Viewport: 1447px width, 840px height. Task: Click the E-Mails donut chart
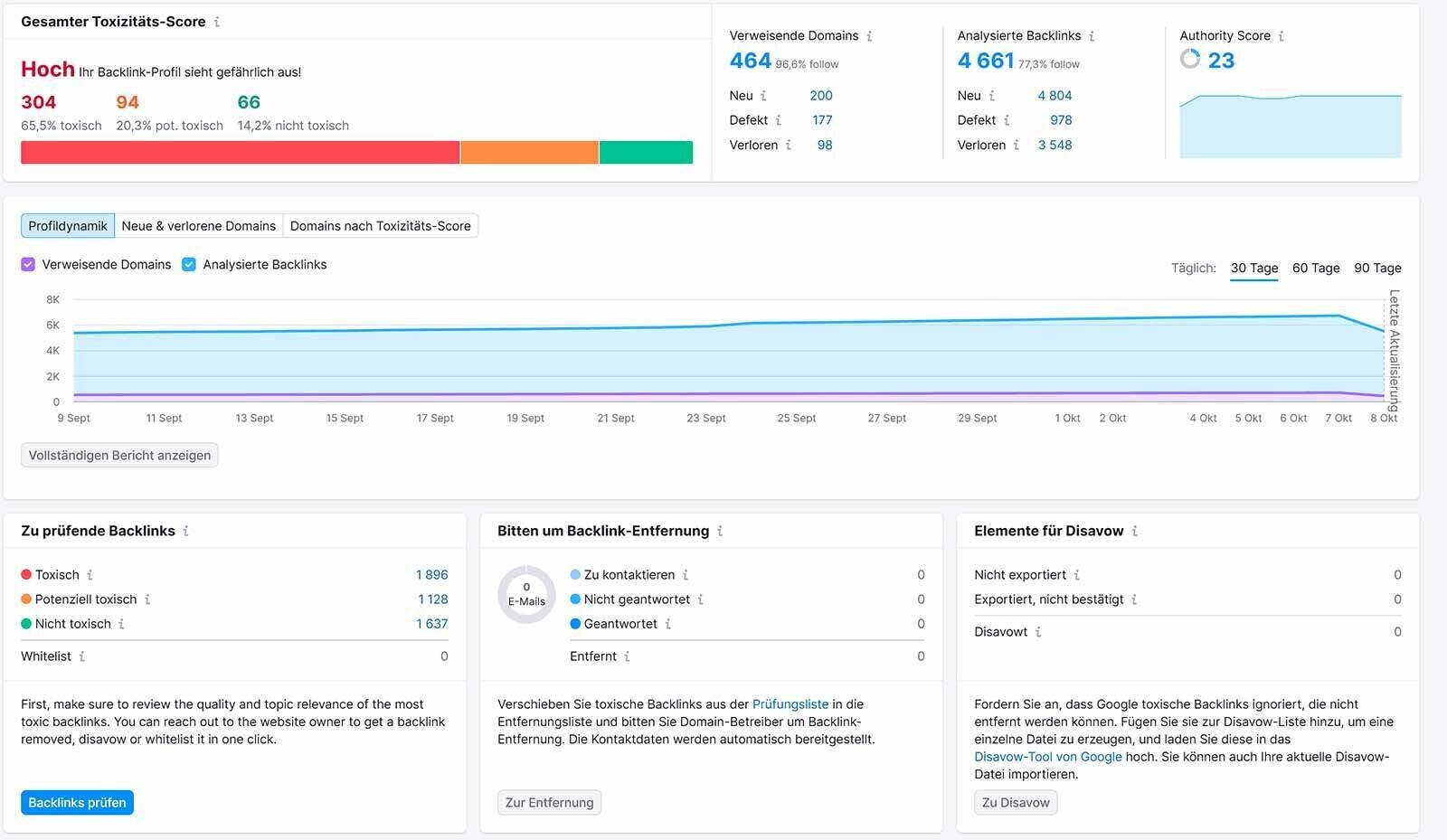526,595
